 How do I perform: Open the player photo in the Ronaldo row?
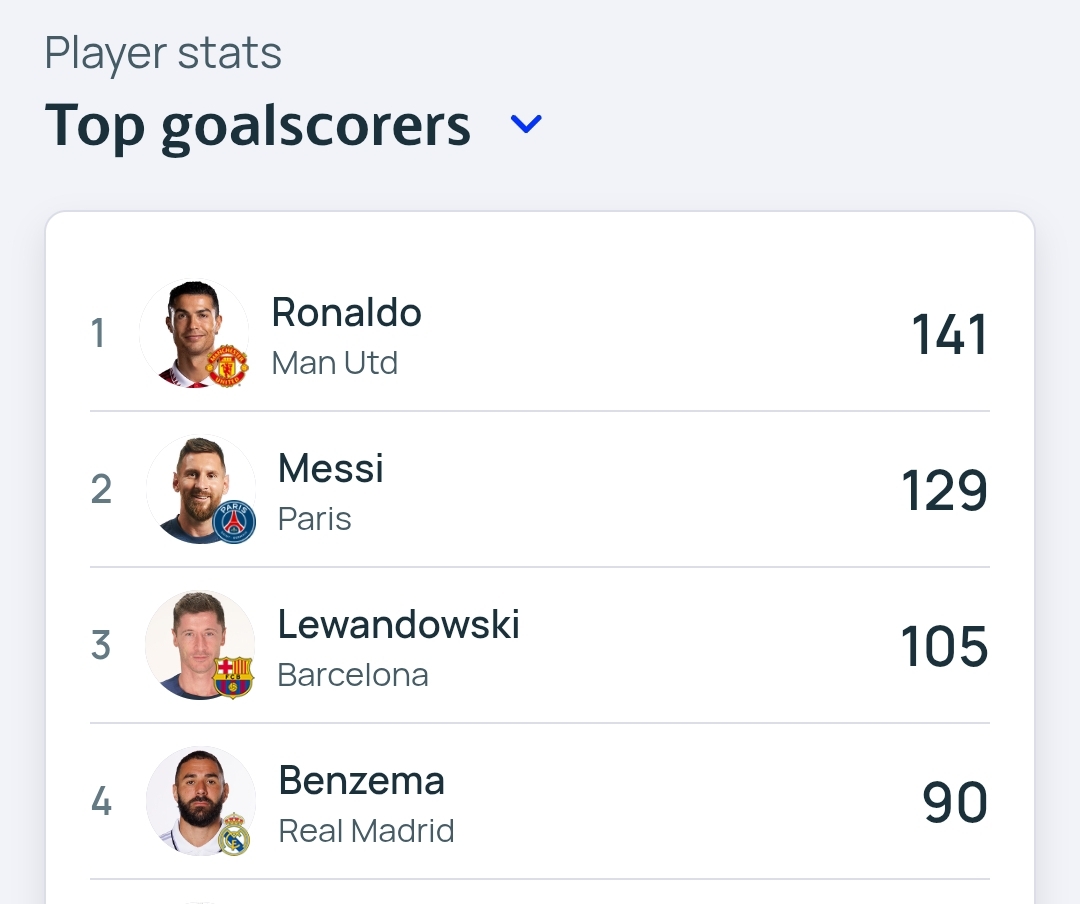(x=190, y=330)
